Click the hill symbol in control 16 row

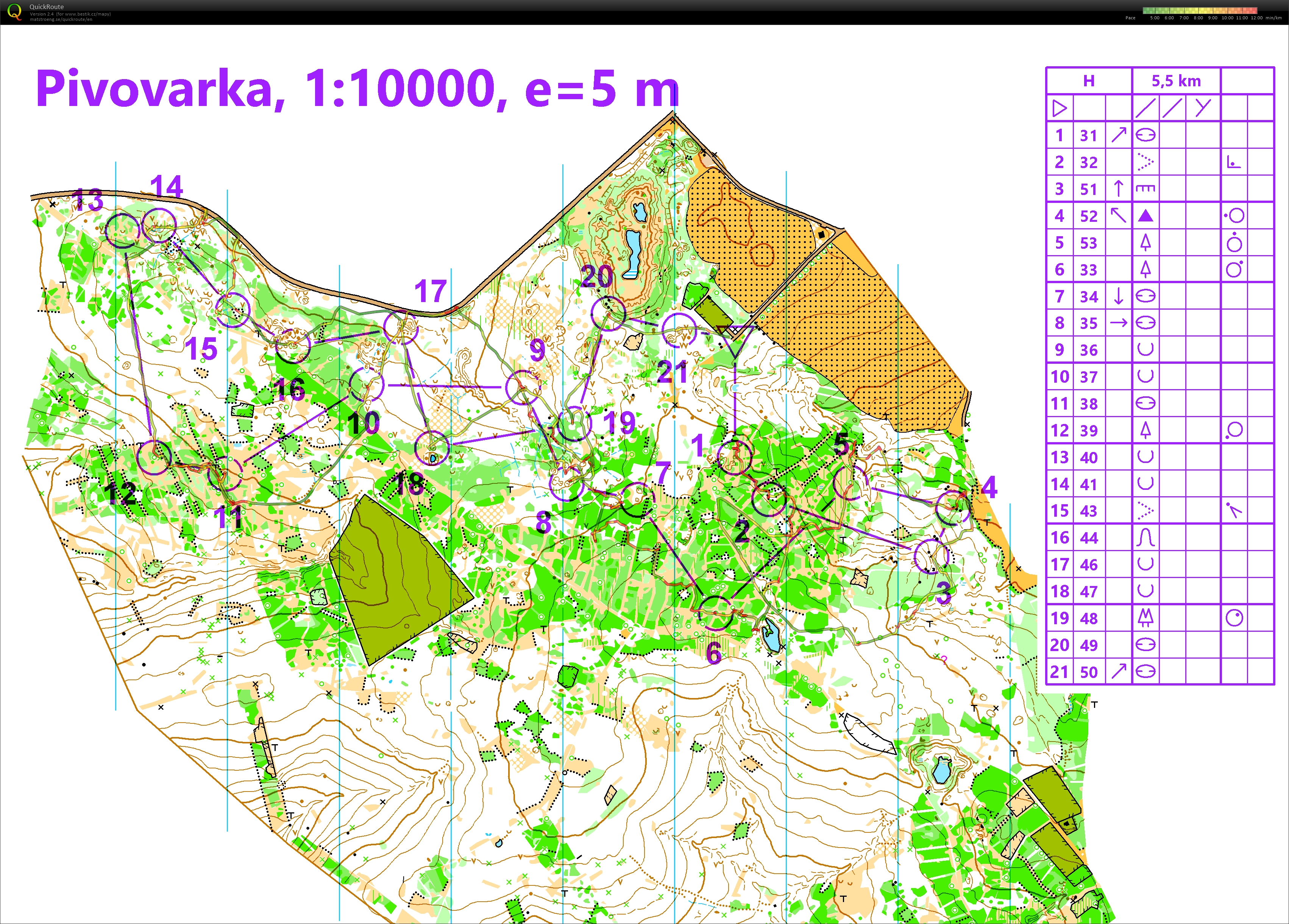[1145, 538]
